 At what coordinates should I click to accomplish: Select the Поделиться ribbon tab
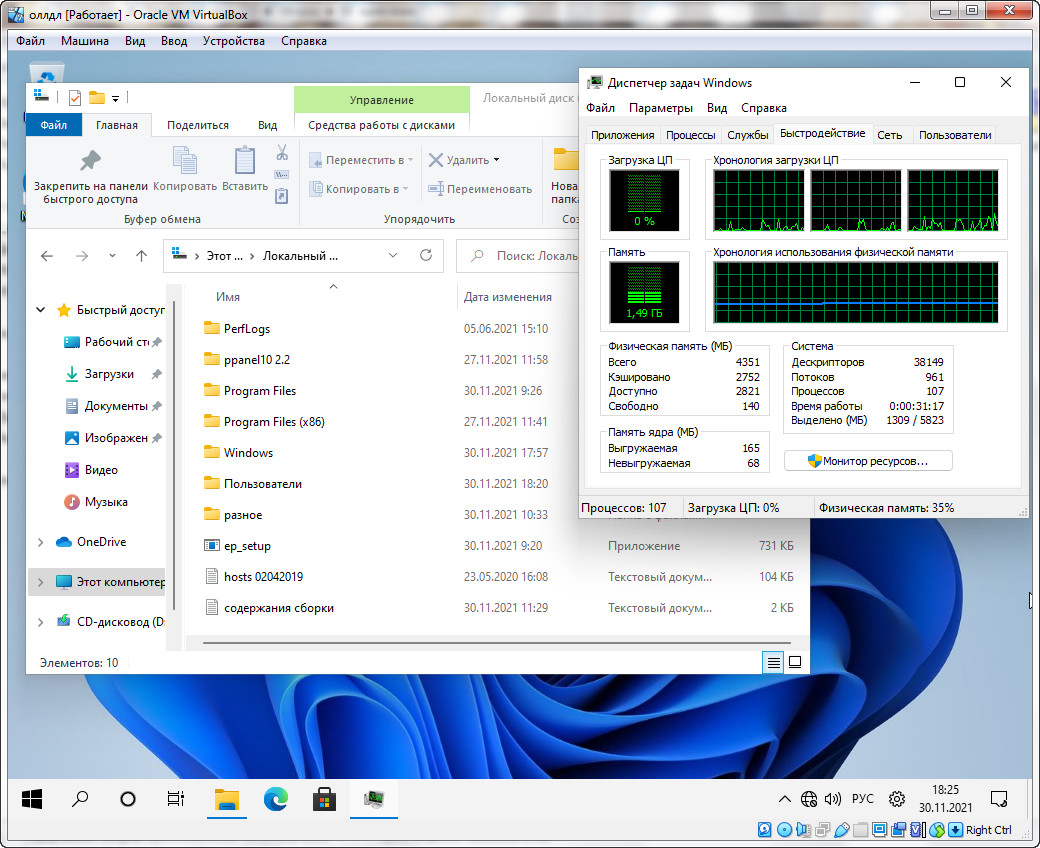(198, 125)
